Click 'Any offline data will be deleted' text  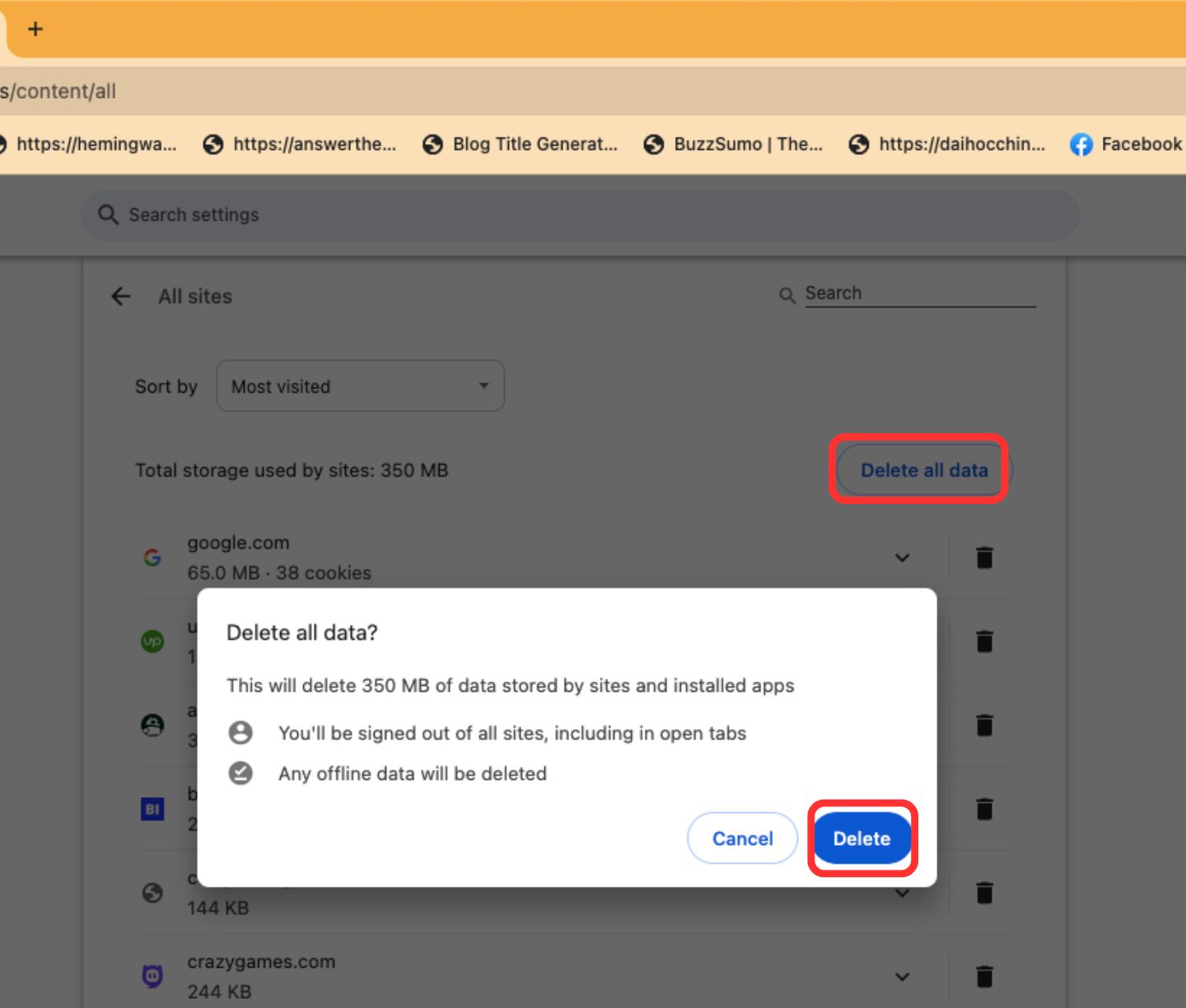[x=413, y=773]
